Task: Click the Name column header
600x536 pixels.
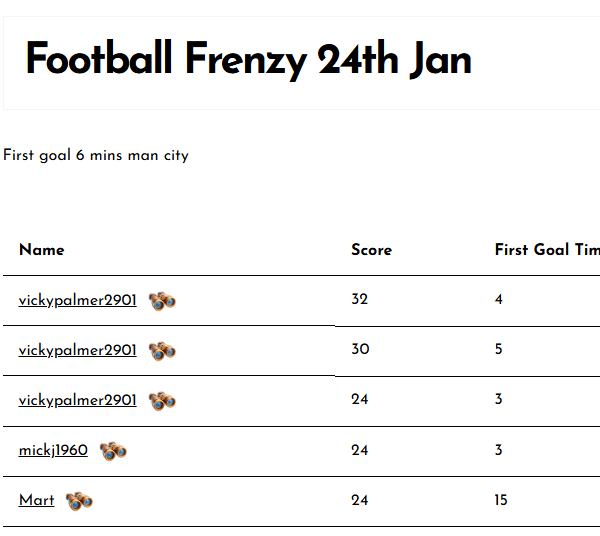Action: (41, 250)
